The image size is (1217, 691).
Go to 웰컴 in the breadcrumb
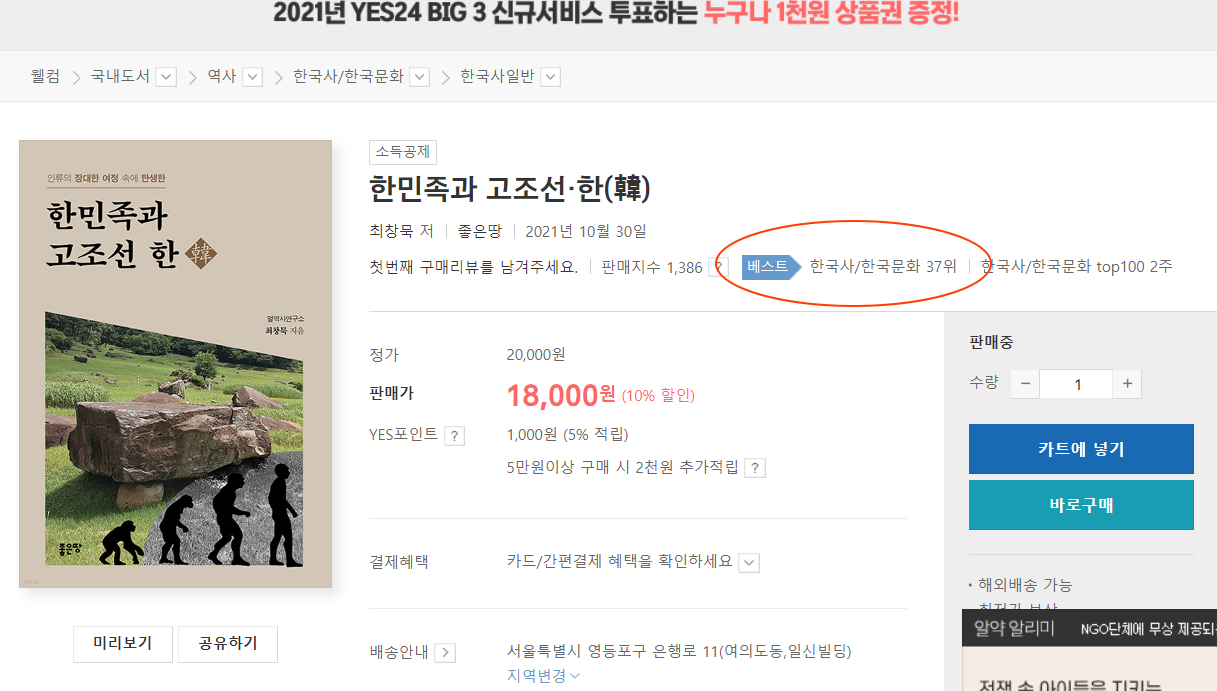point(45,76)
